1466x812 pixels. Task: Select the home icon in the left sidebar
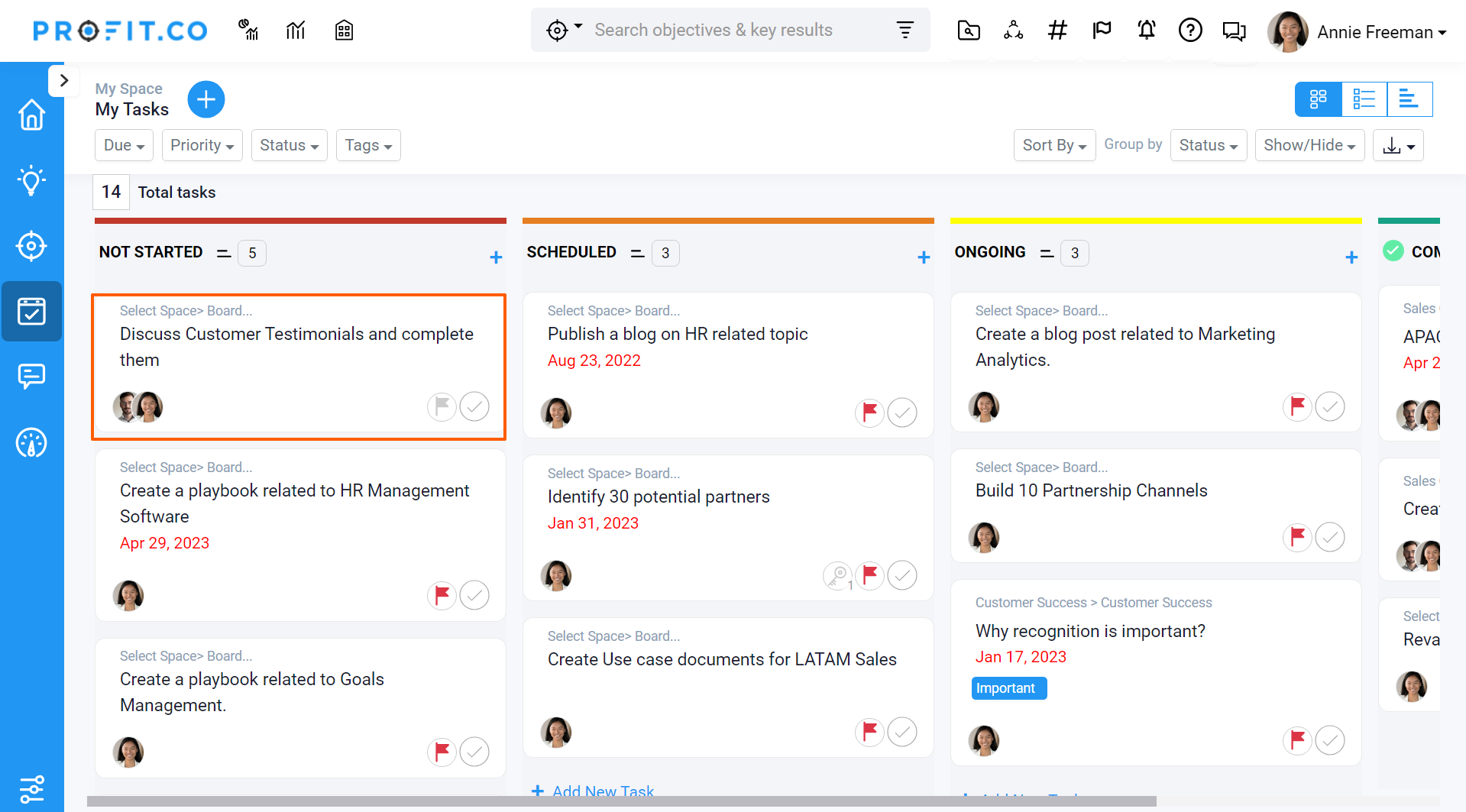pos(31,114)
